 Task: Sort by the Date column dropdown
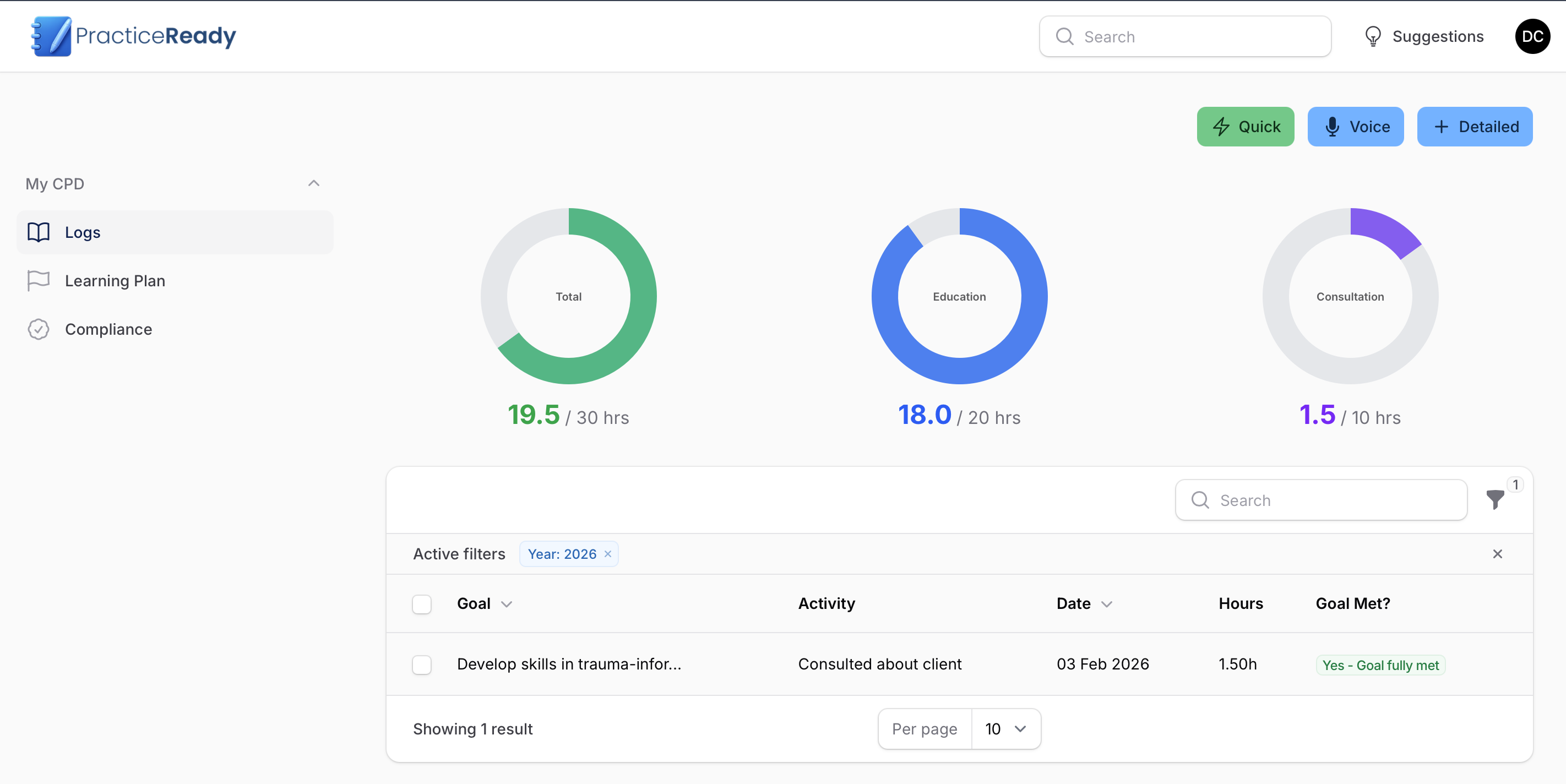click(1106, 603)
